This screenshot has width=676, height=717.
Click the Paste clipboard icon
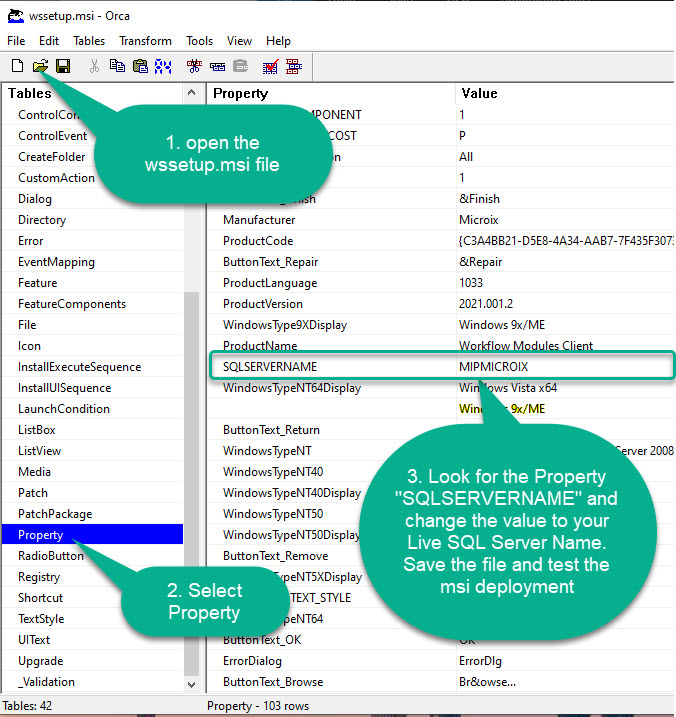pos(140,66)
